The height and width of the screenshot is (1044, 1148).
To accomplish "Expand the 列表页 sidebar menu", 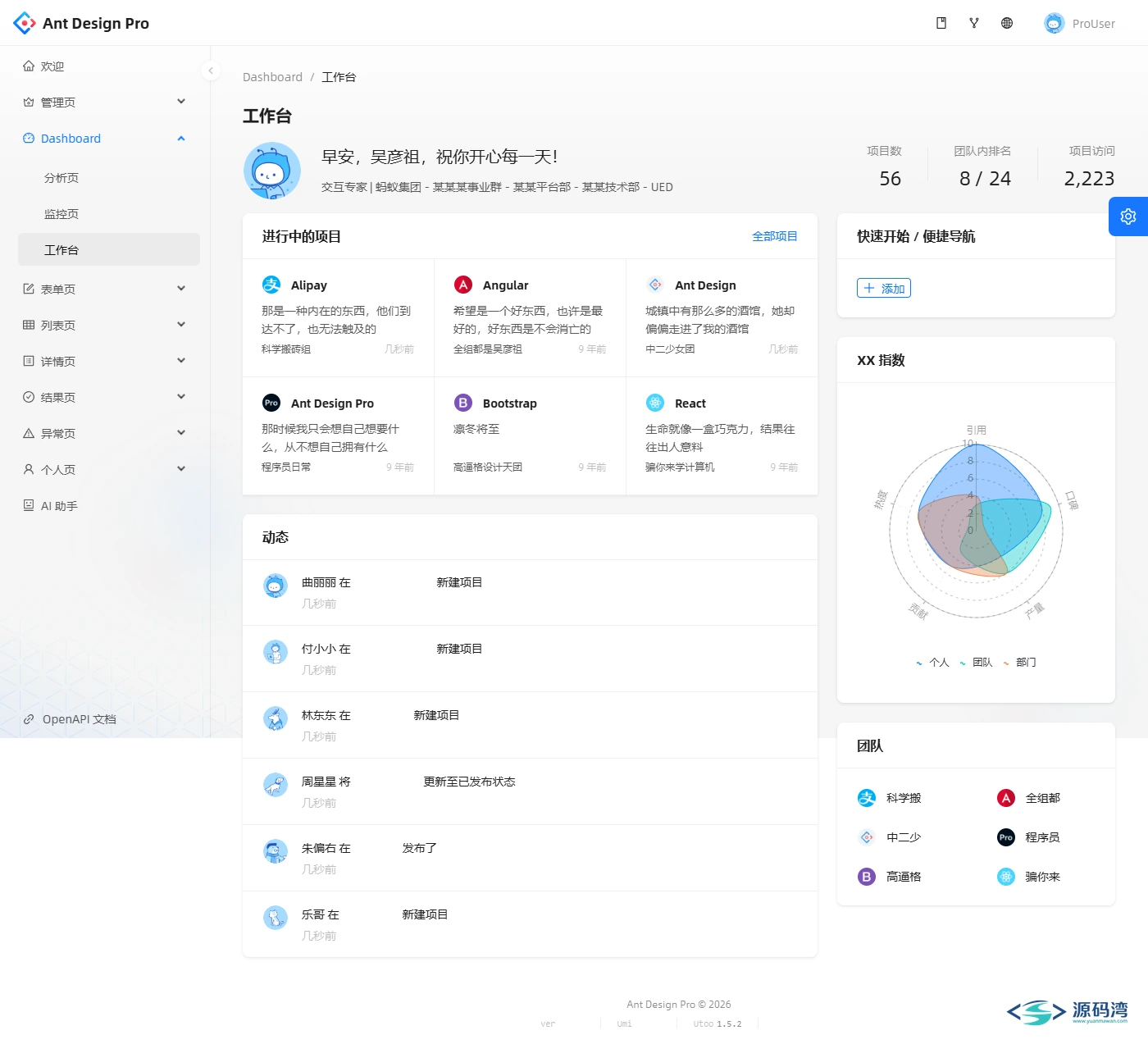I will [x=109, y=326].
